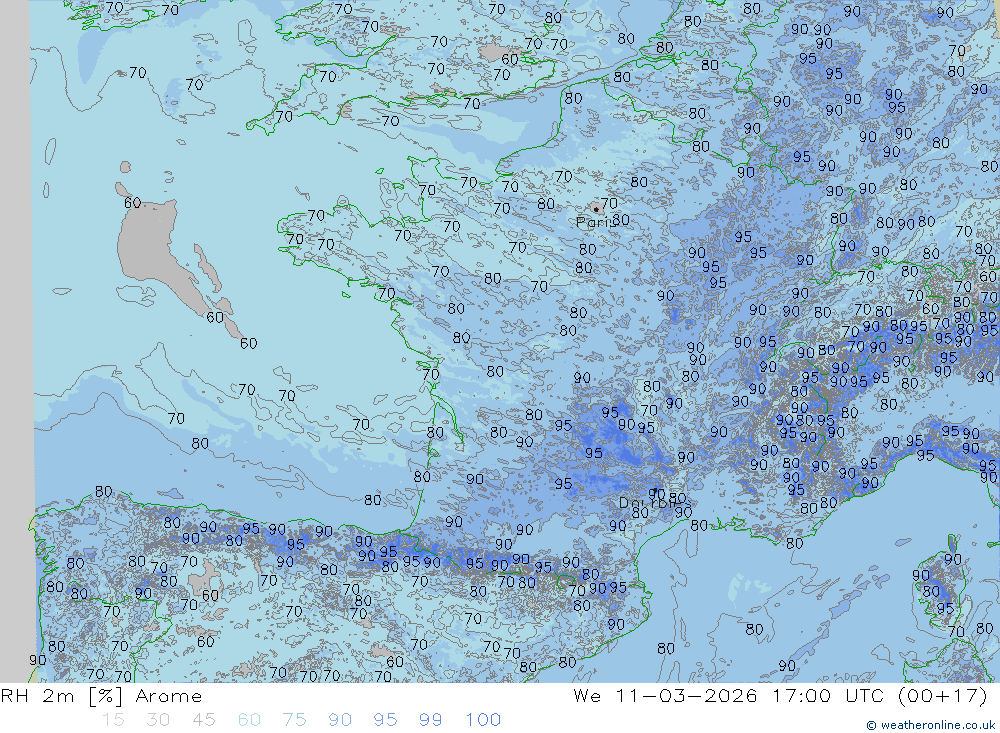Click legend value 75

point(294,720)
